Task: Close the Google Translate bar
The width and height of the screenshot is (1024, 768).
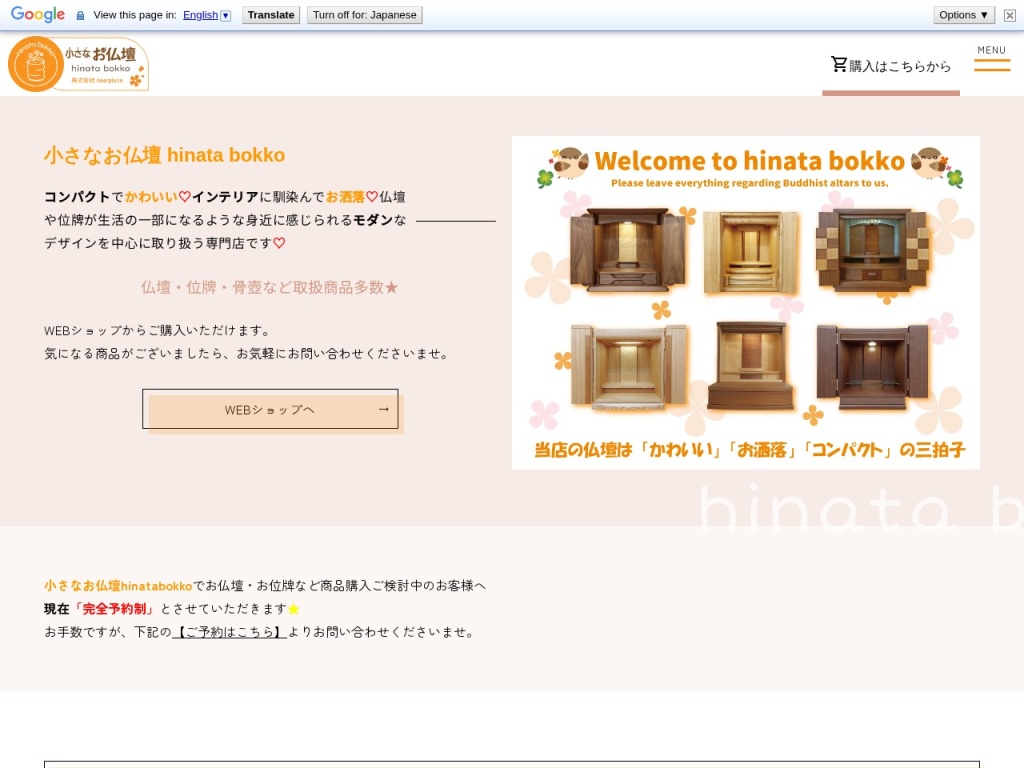Action: 1009,15
